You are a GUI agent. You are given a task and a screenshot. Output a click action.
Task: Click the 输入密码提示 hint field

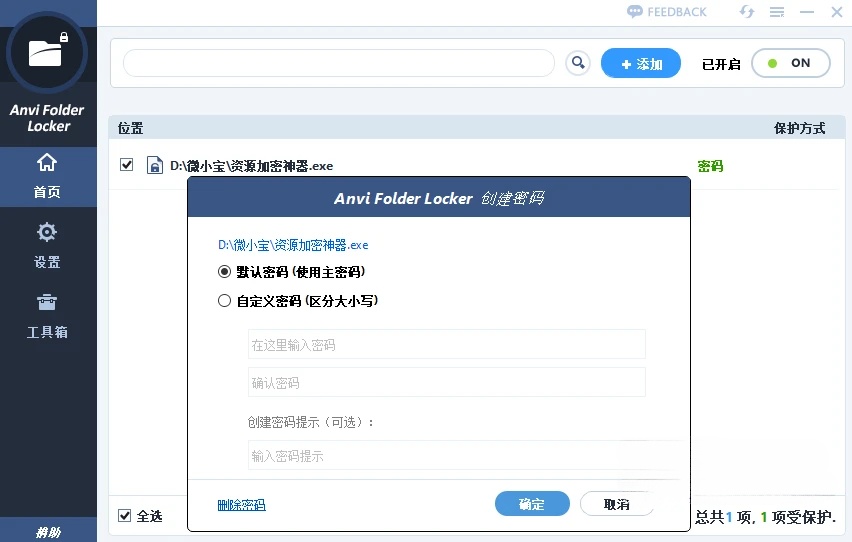click(447, 455)
